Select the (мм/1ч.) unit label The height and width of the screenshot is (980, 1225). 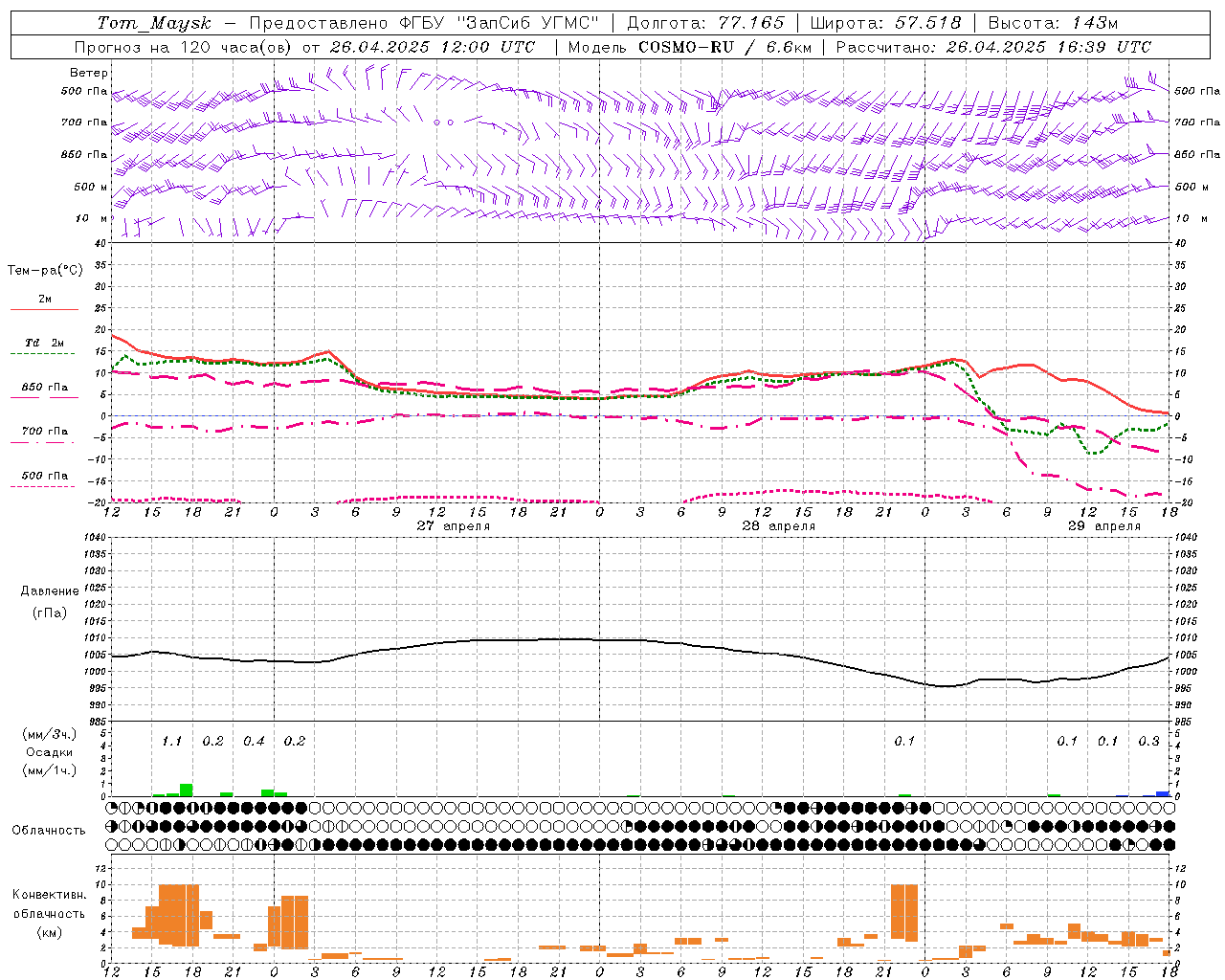tap(49, 770)
